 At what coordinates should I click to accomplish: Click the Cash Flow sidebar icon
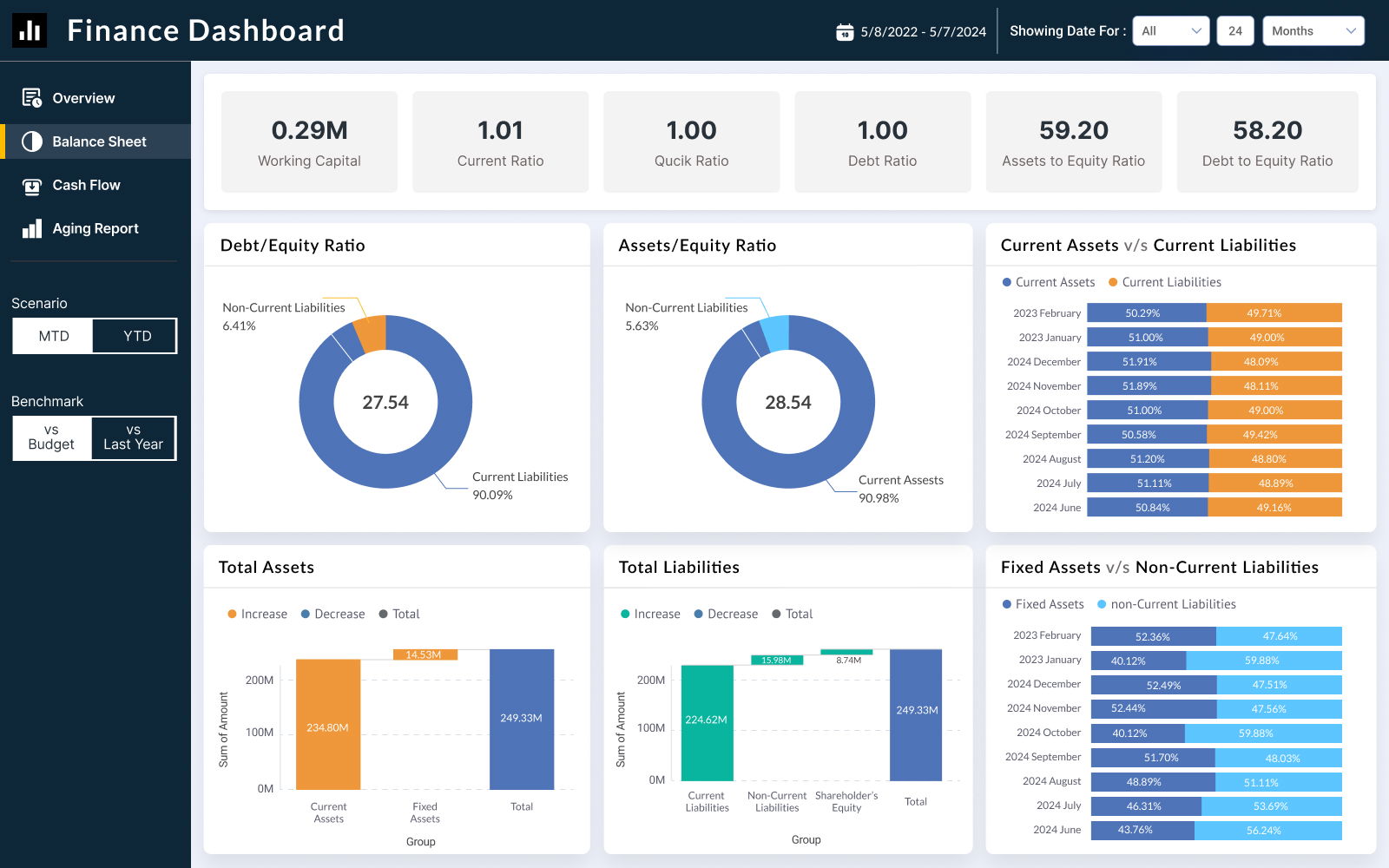pyautogui.click(x=32, y=186)
